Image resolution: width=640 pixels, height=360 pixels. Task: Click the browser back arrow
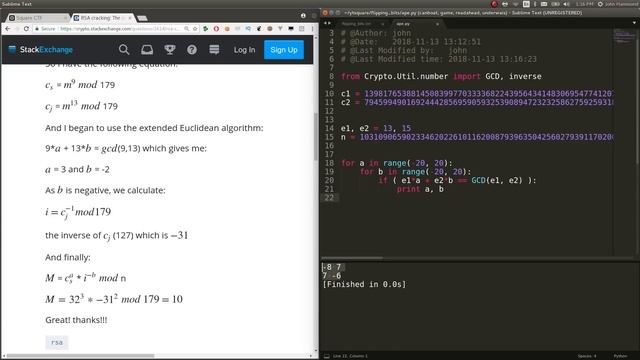pos(8,29)
